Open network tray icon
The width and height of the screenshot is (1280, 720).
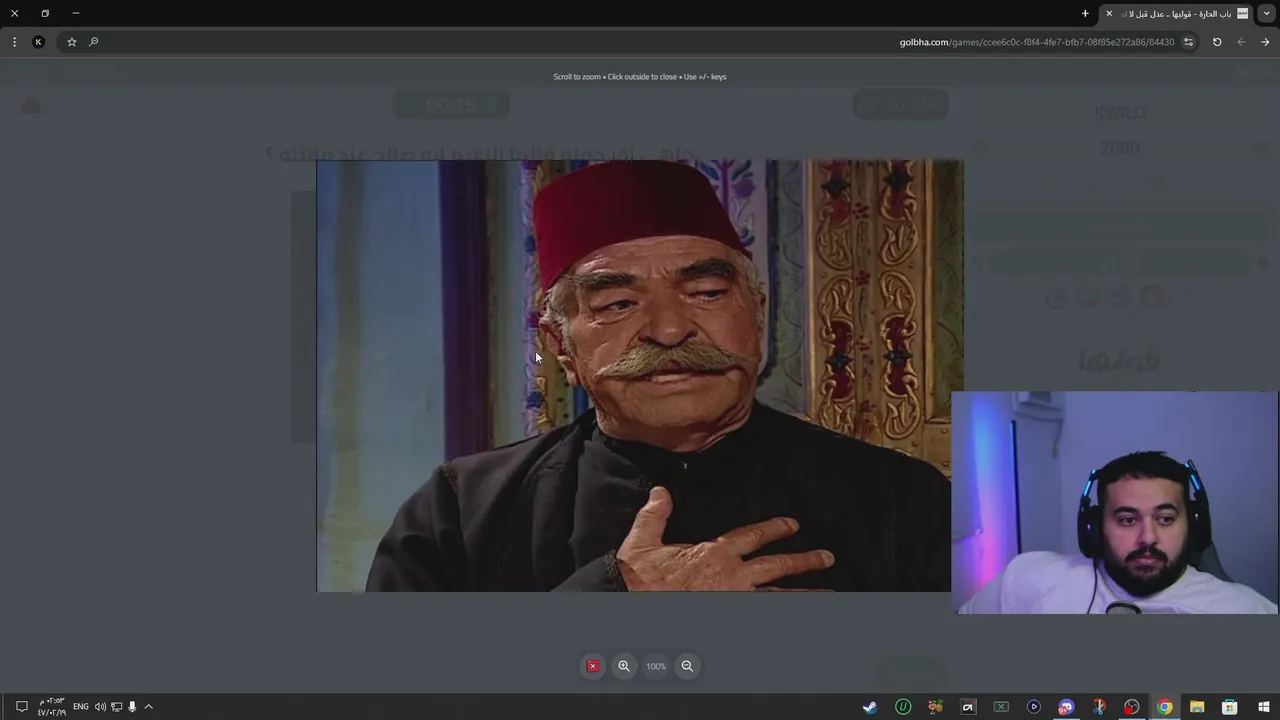[x=116, y=707]
